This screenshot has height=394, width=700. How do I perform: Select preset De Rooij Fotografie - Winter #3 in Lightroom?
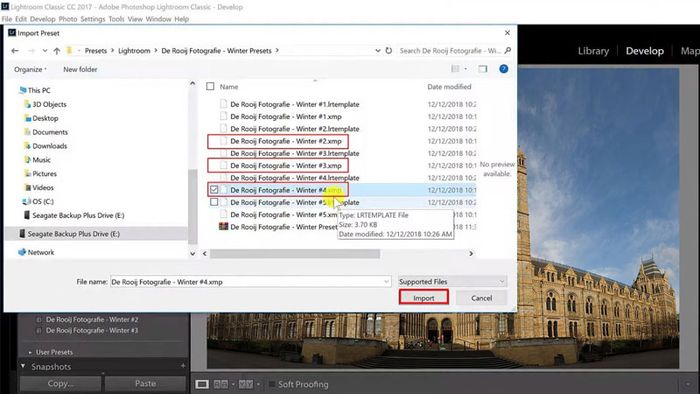(92, 331)
